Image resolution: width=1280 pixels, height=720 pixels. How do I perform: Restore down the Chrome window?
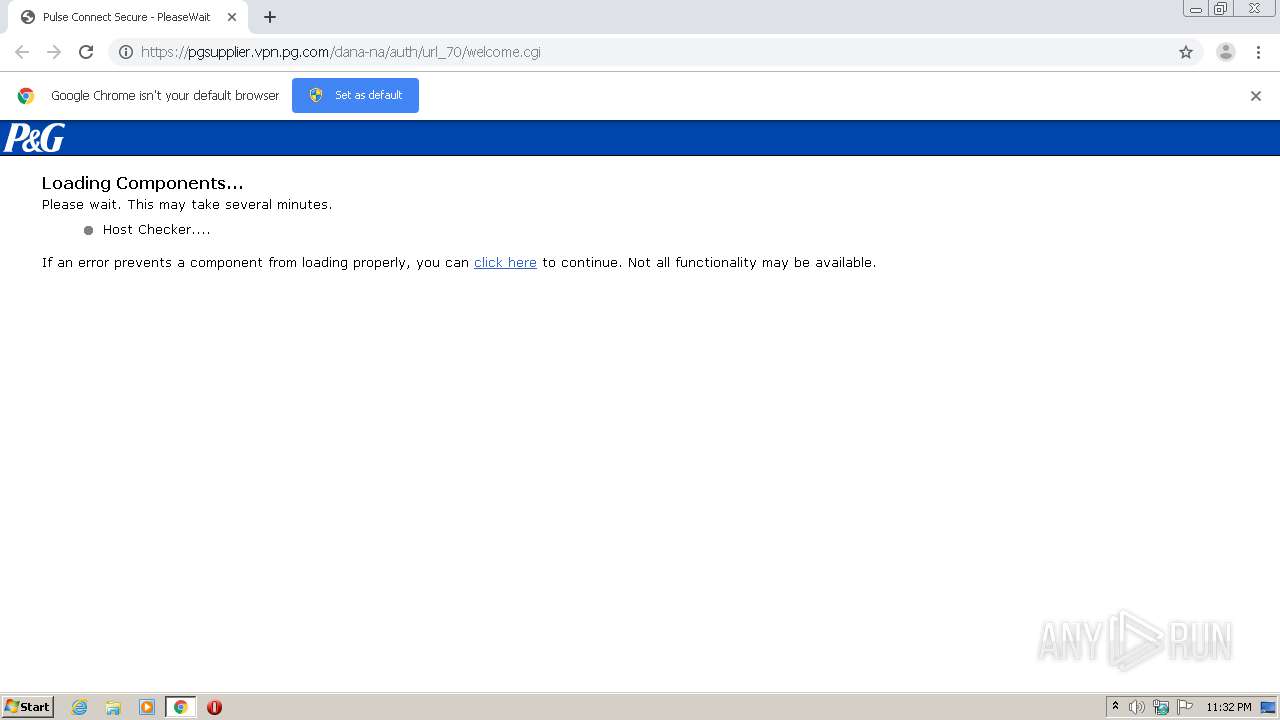[1220, 9]
